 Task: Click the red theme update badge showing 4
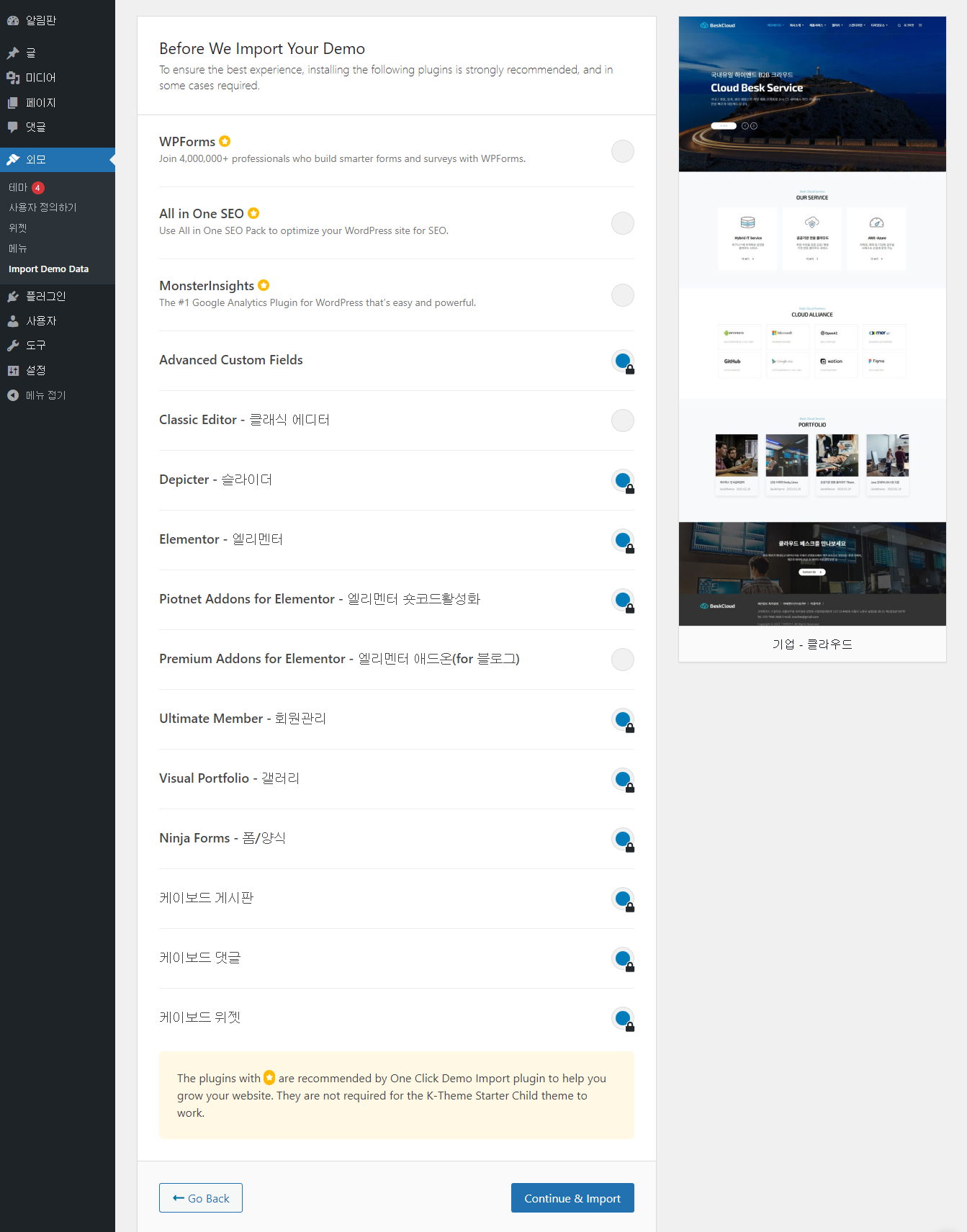tap(37, 188)
